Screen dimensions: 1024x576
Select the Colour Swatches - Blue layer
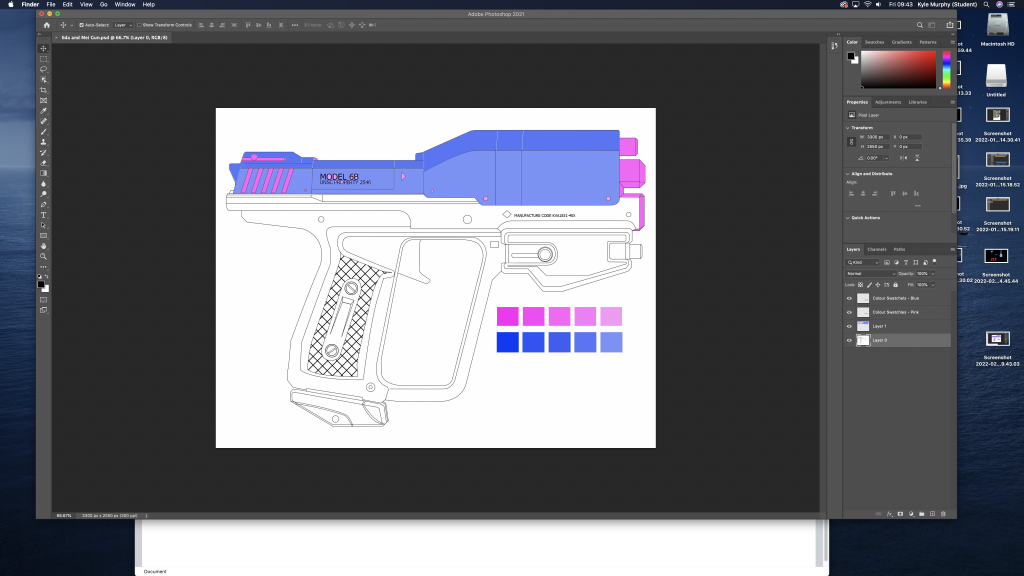[x=898, y=298]
